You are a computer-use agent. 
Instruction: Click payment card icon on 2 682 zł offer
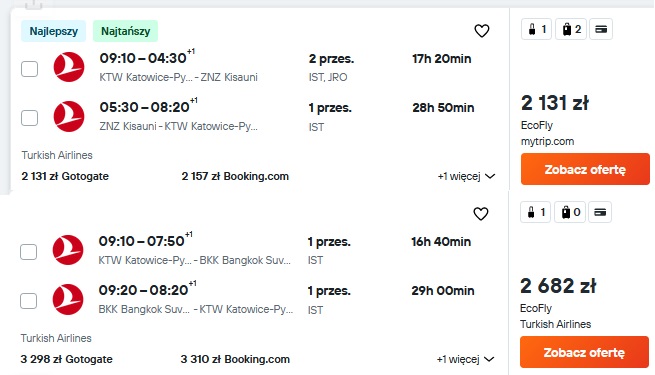(600, 212)
